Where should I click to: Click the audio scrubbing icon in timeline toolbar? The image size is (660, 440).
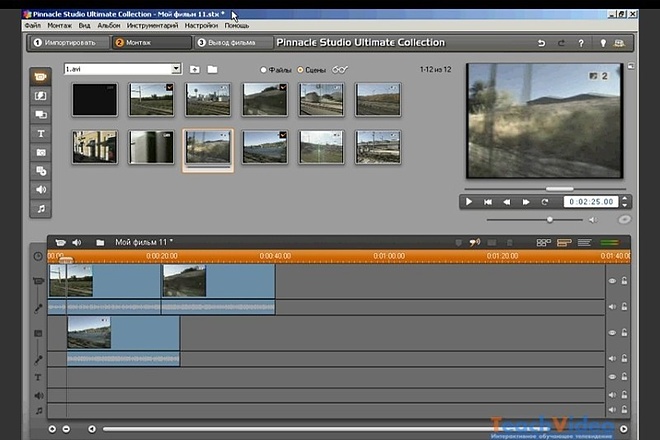point(474,243)
